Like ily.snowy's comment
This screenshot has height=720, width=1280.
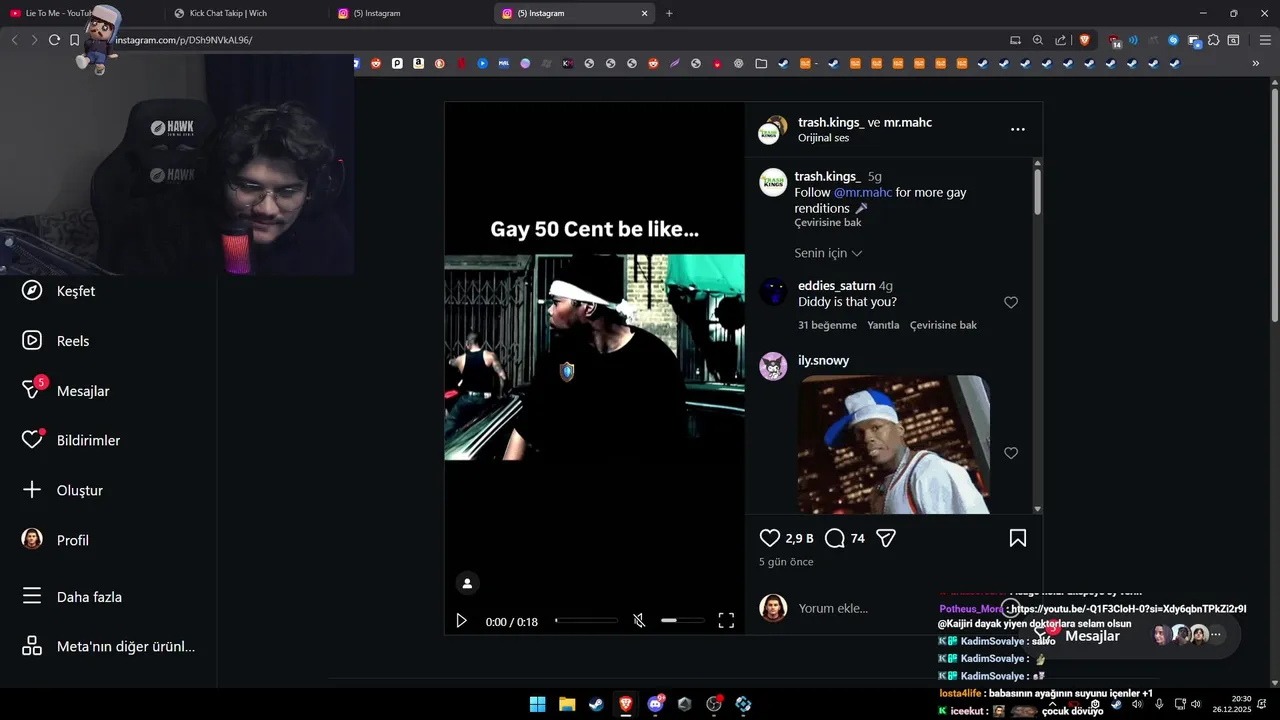[x=1011, y=453]
